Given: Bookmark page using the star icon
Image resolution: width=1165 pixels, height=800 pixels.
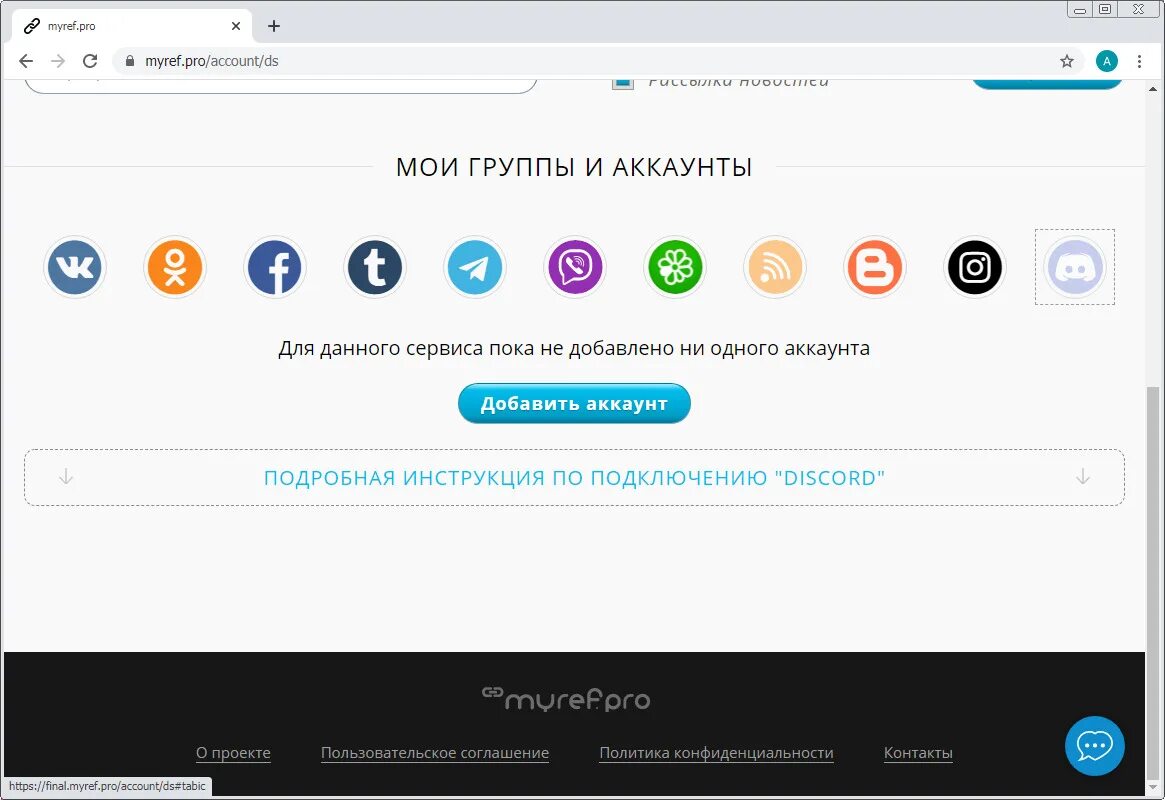Looking at the screenshot, I should pyautogui.click(x=1067, y=61).
